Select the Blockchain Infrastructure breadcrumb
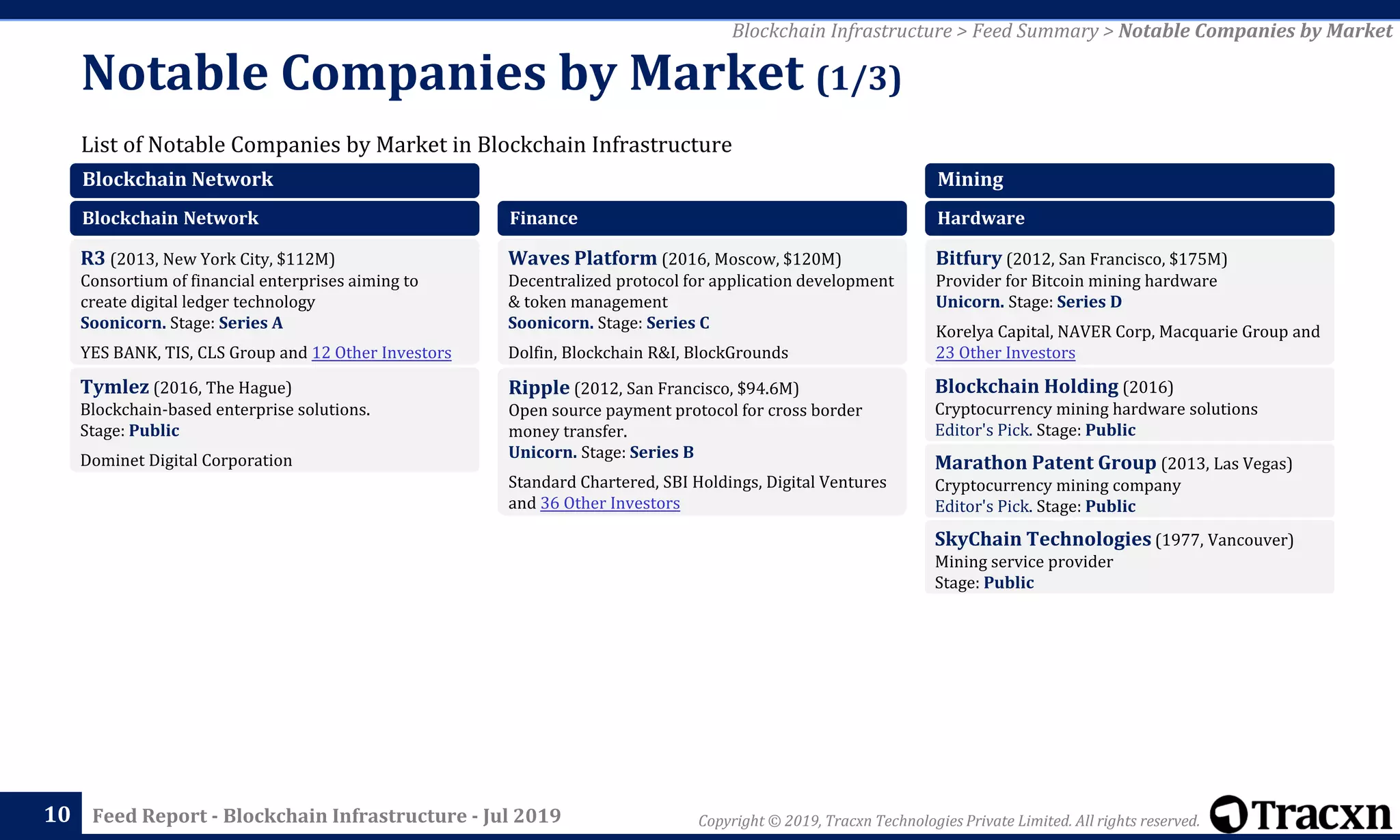The height and width of the screenshot is (840, 1400). point(842,31)
